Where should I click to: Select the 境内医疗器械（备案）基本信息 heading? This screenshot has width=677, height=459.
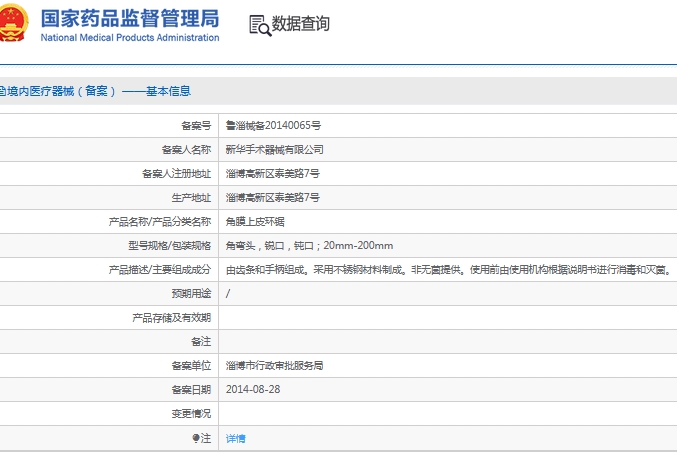94,91
